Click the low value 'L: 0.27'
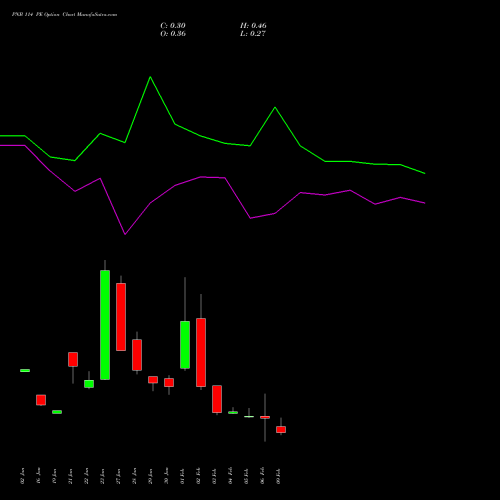This screenshot has width=500, height=500. (253, 34)
